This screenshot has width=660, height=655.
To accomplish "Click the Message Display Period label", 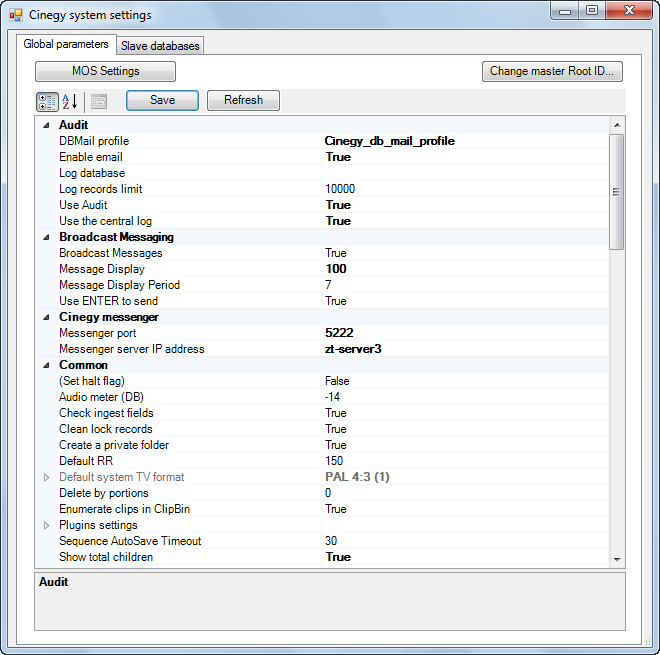I will 120,285.
